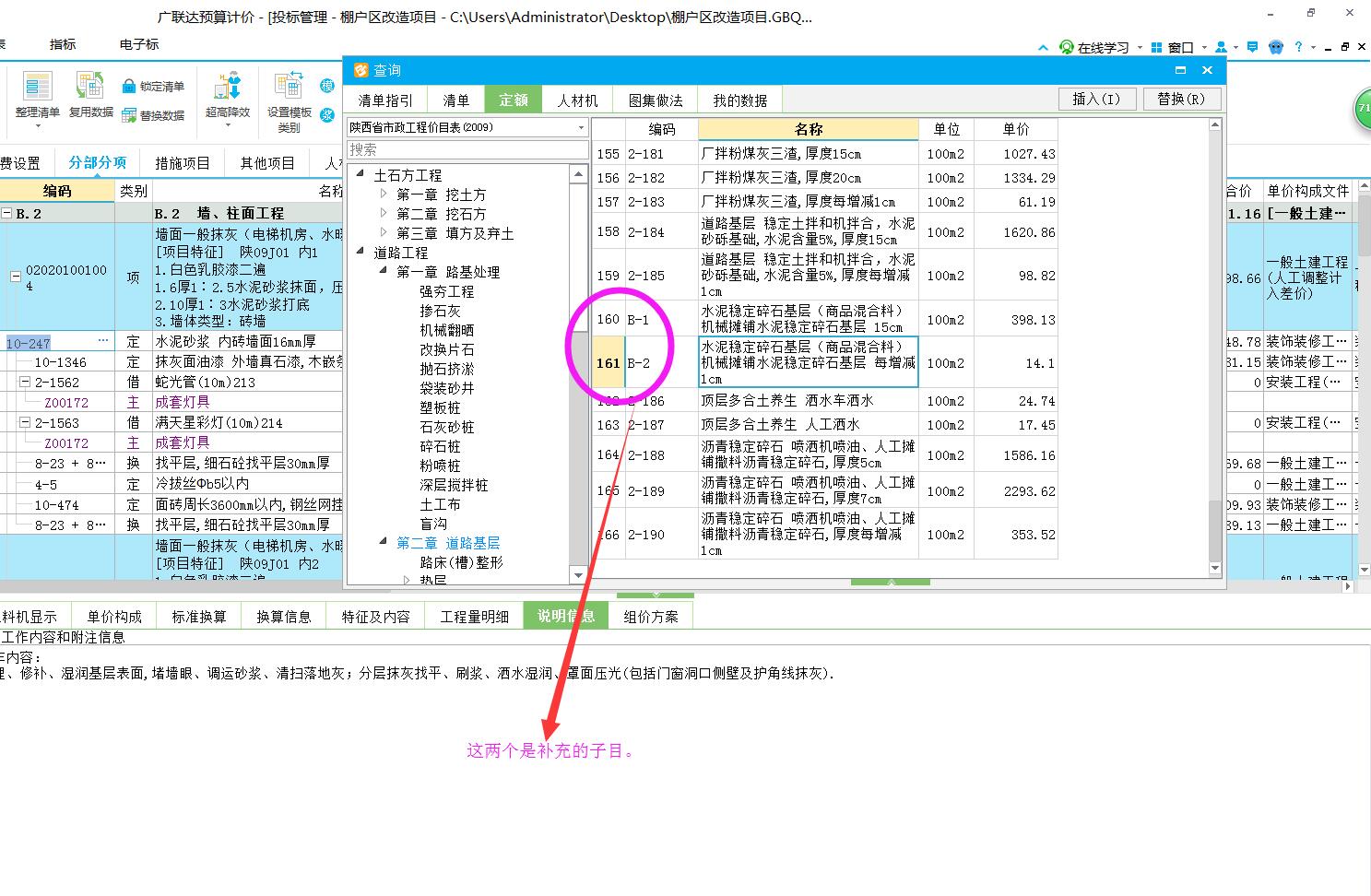Click the 超高降效 icon
Screen dimensions: 1371x896
coord(227,87)
